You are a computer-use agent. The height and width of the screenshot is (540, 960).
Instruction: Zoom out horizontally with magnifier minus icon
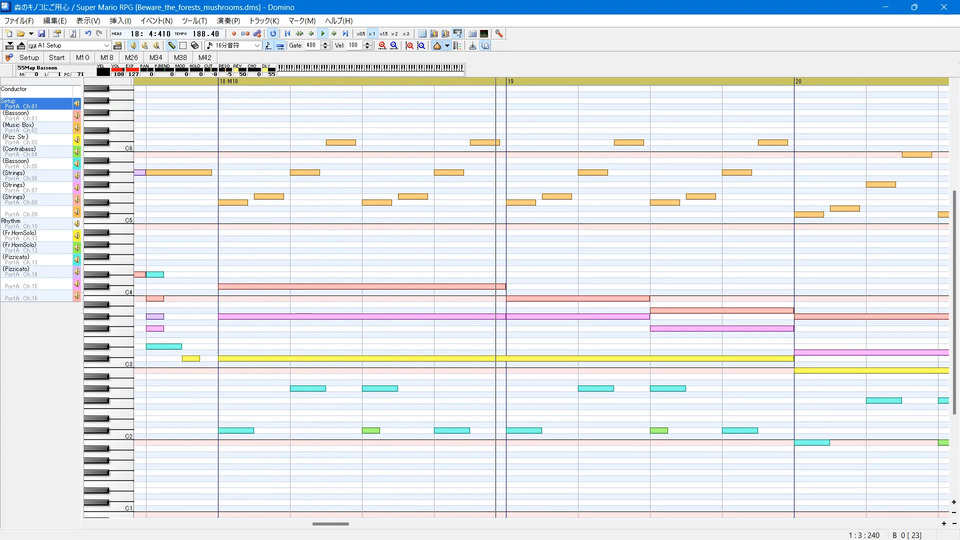coord(394,45)
